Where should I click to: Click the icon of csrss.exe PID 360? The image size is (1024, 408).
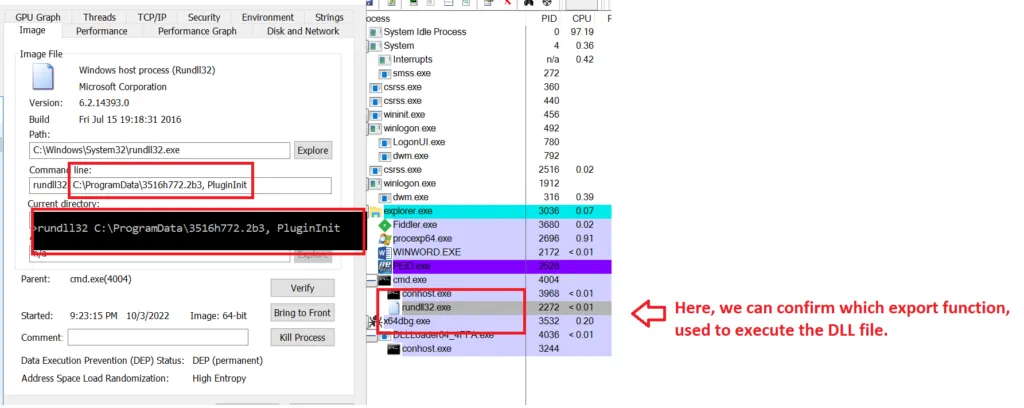pos(376,87)
